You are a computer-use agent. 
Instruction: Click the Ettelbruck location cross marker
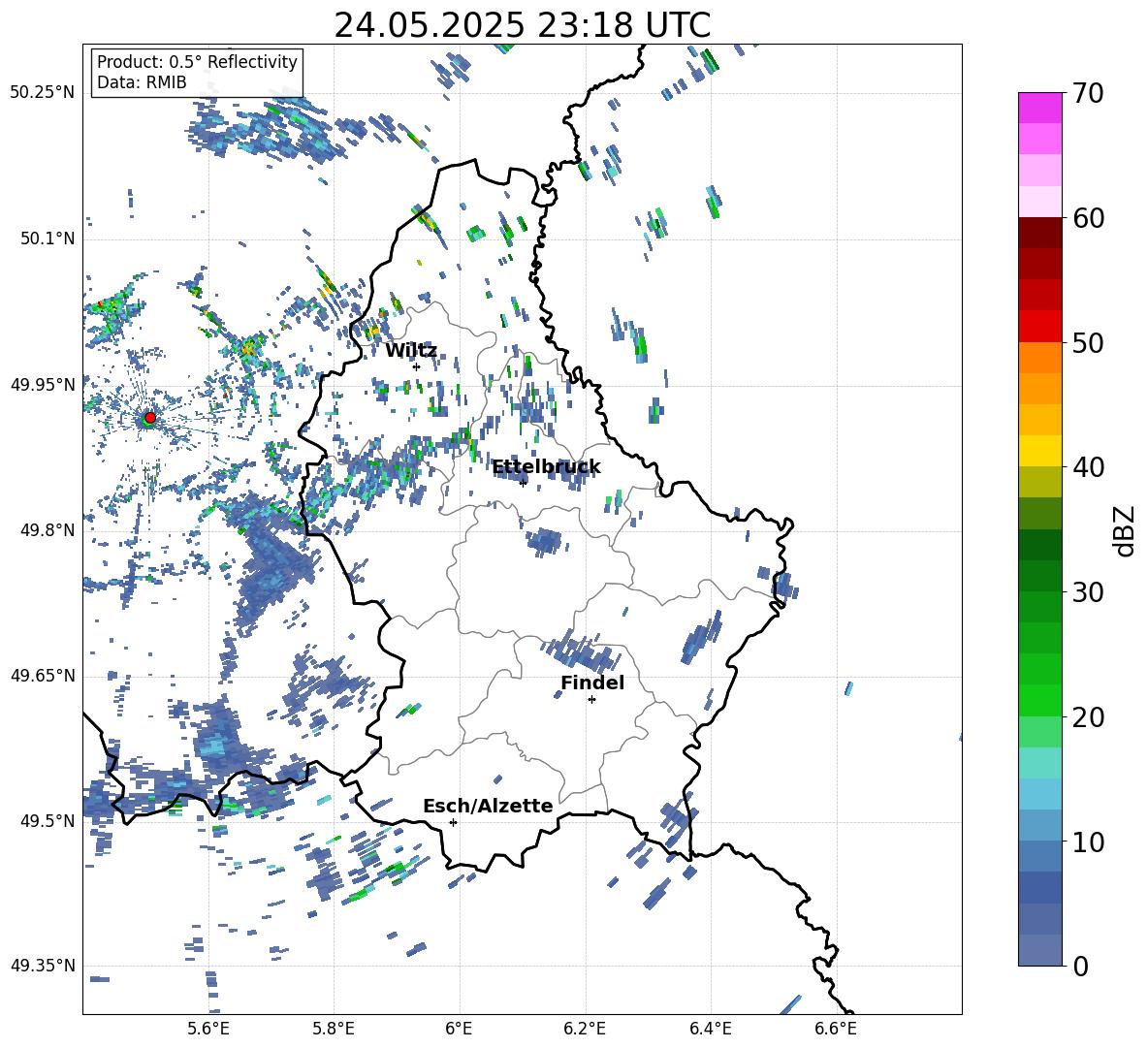(523, 483)
